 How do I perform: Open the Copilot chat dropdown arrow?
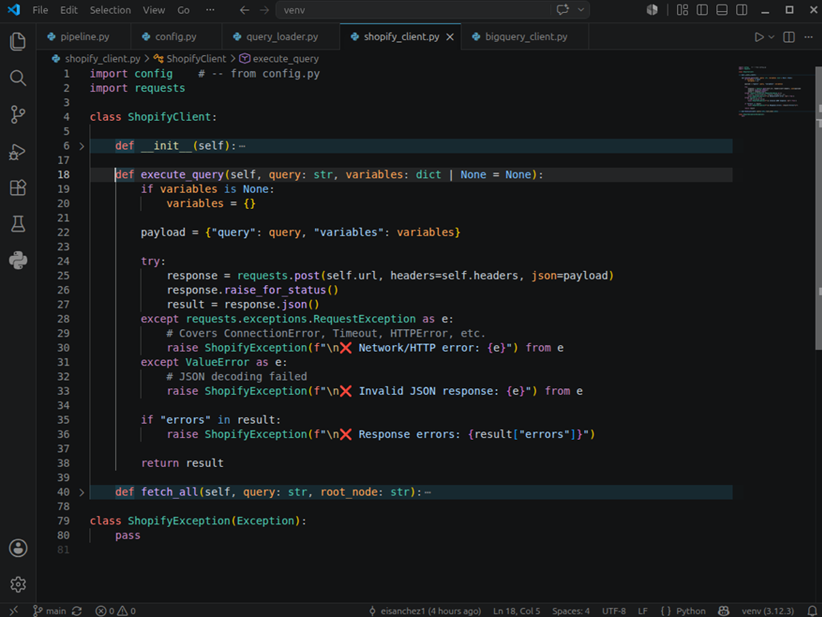click(x=581, y=10)
